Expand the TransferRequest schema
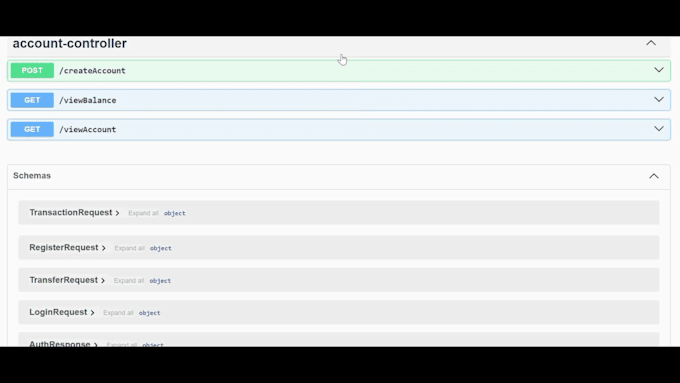Screen dimensions: 680x383 (63, 280)
